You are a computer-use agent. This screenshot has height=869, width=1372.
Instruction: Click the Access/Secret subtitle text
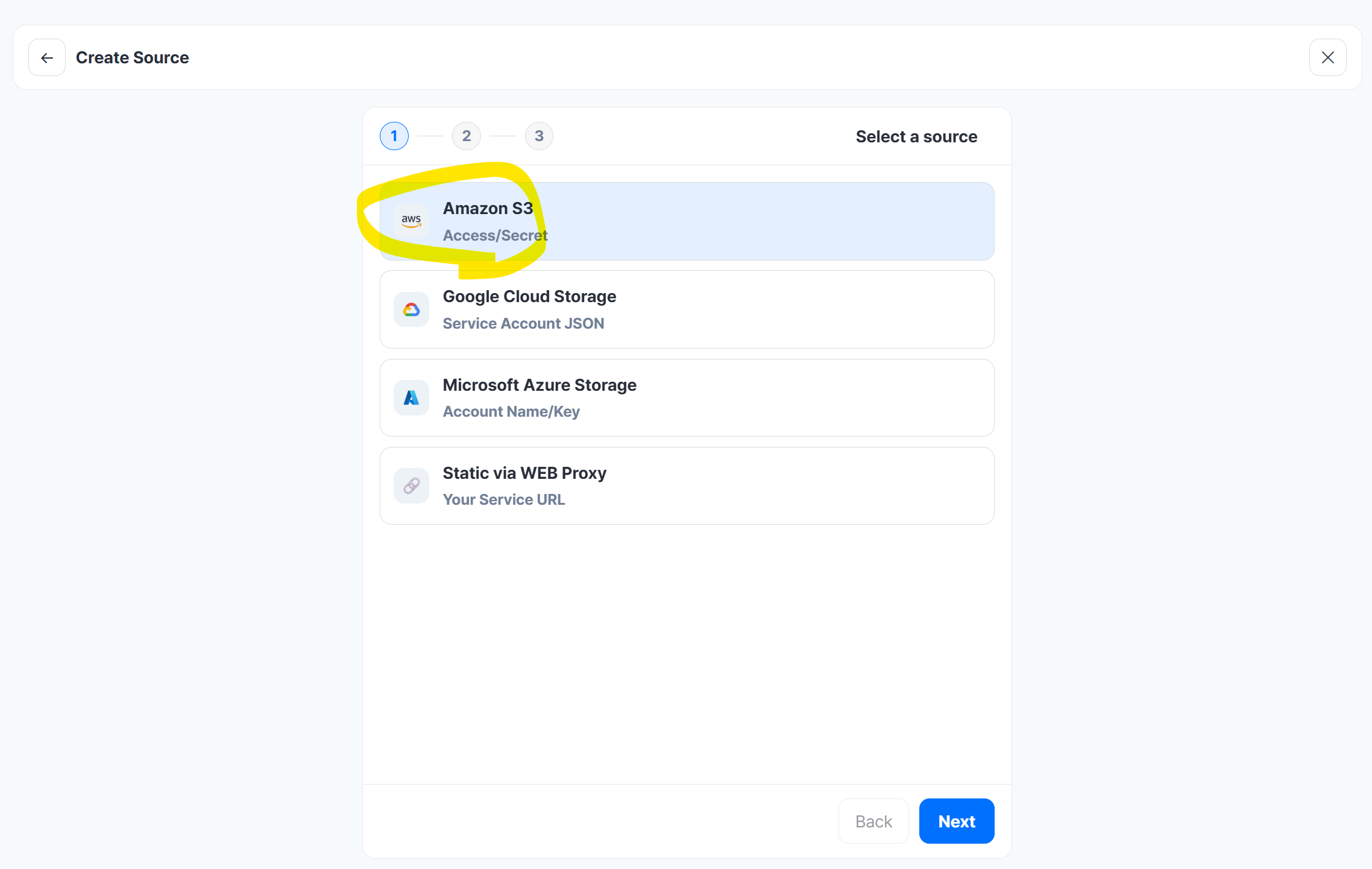tap(495, 235)
